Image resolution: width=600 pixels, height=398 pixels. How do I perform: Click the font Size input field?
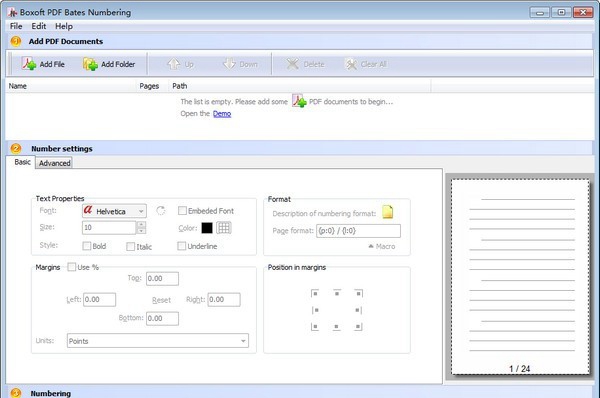(x=109, y=227)
